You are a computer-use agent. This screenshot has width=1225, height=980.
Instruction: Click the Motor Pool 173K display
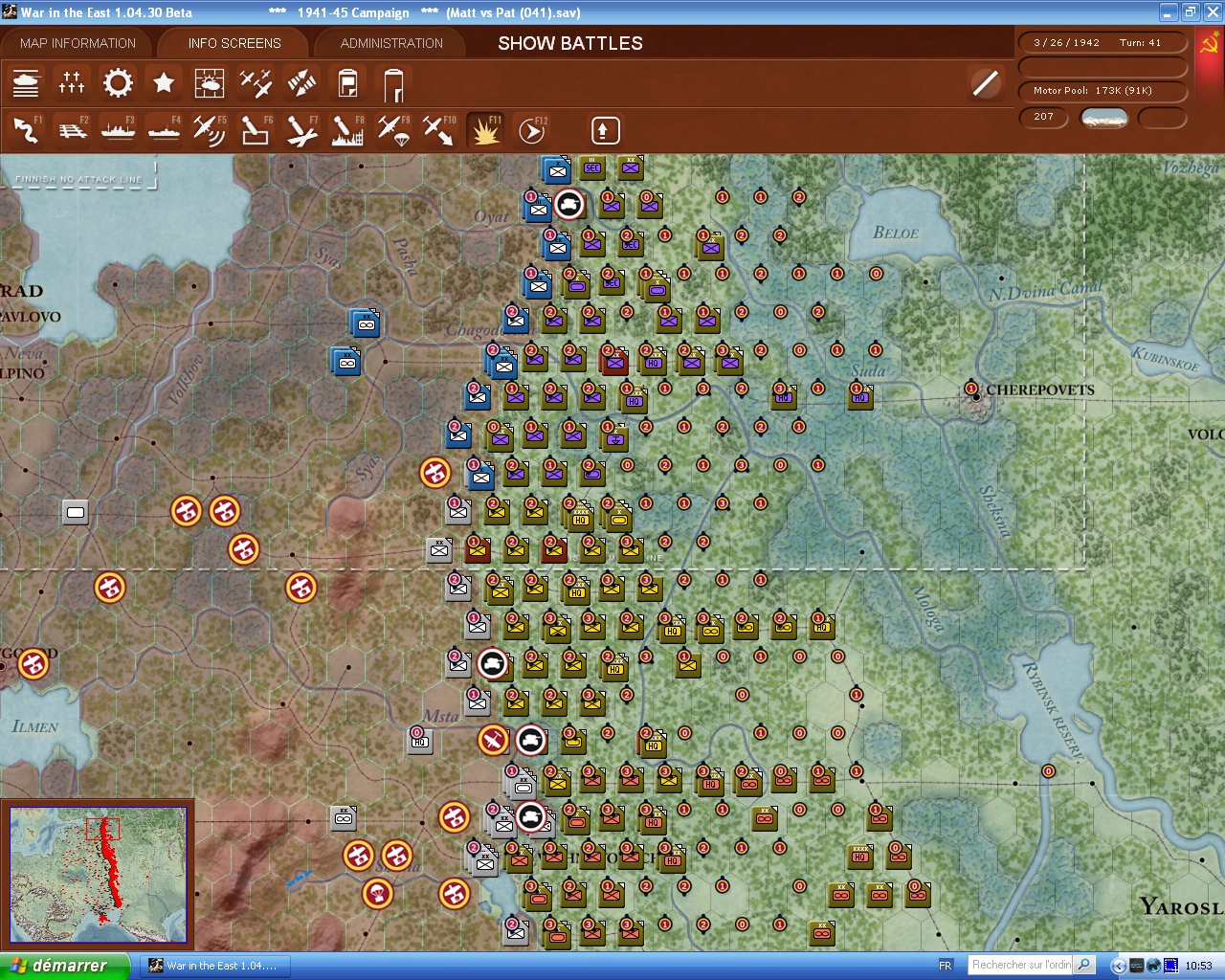click(1103, 91)
